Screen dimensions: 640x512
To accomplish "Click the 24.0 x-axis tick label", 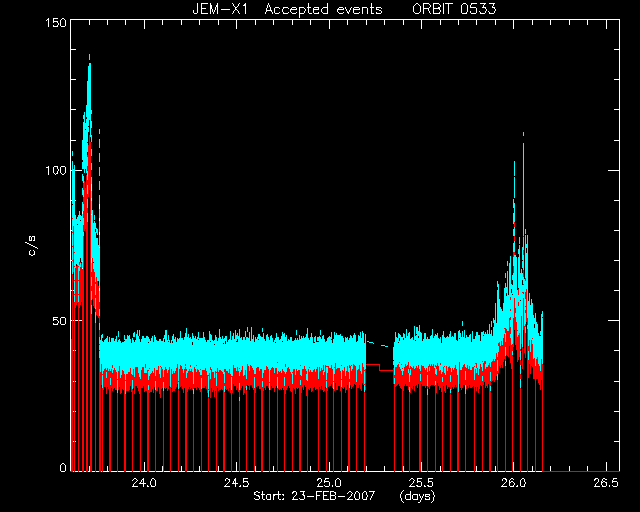I will click(x=144, y=483).
